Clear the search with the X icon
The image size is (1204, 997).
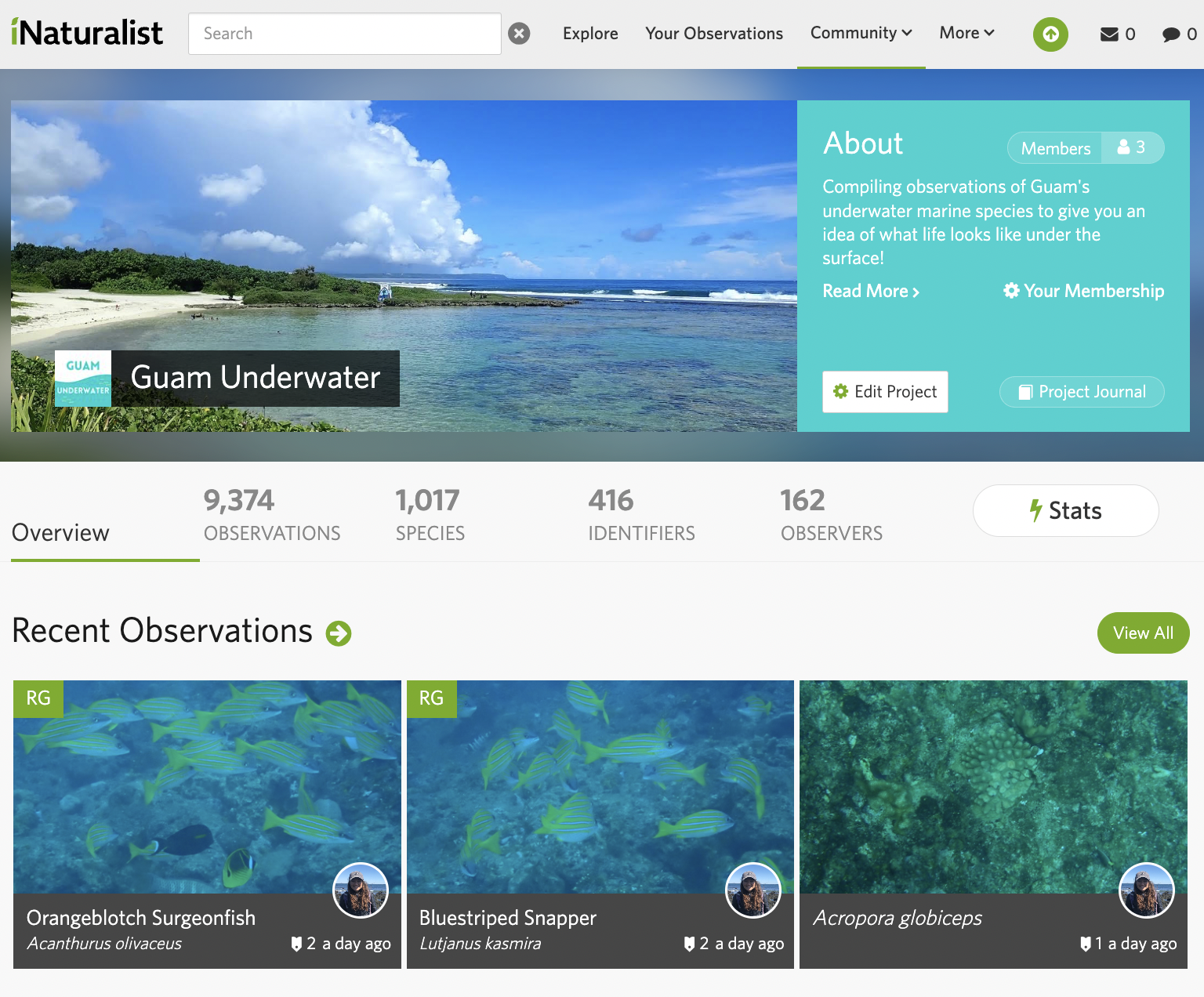click(x=519, y=34)
